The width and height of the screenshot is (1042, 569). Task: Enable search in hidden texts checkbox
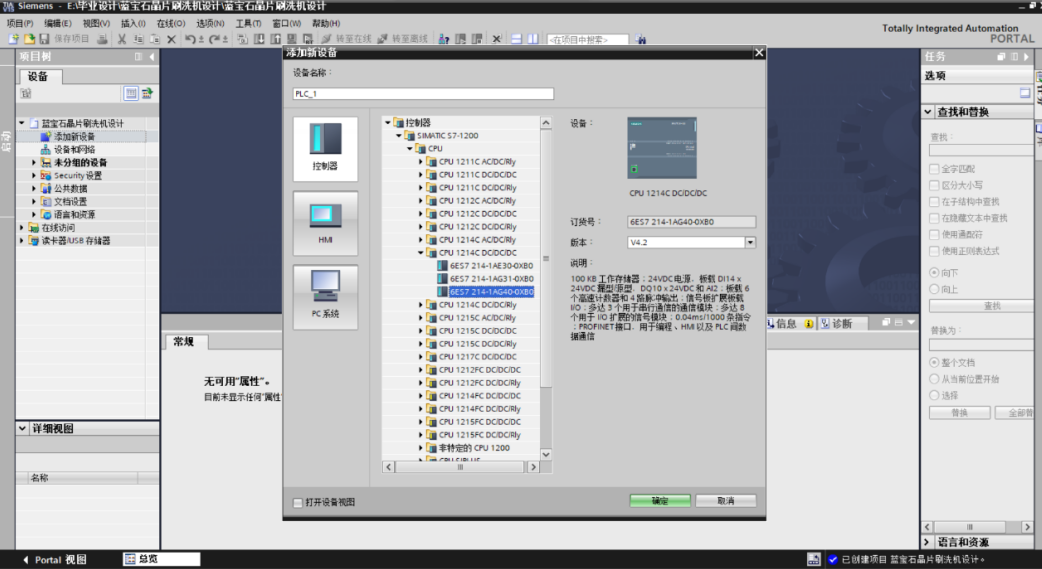934,218
